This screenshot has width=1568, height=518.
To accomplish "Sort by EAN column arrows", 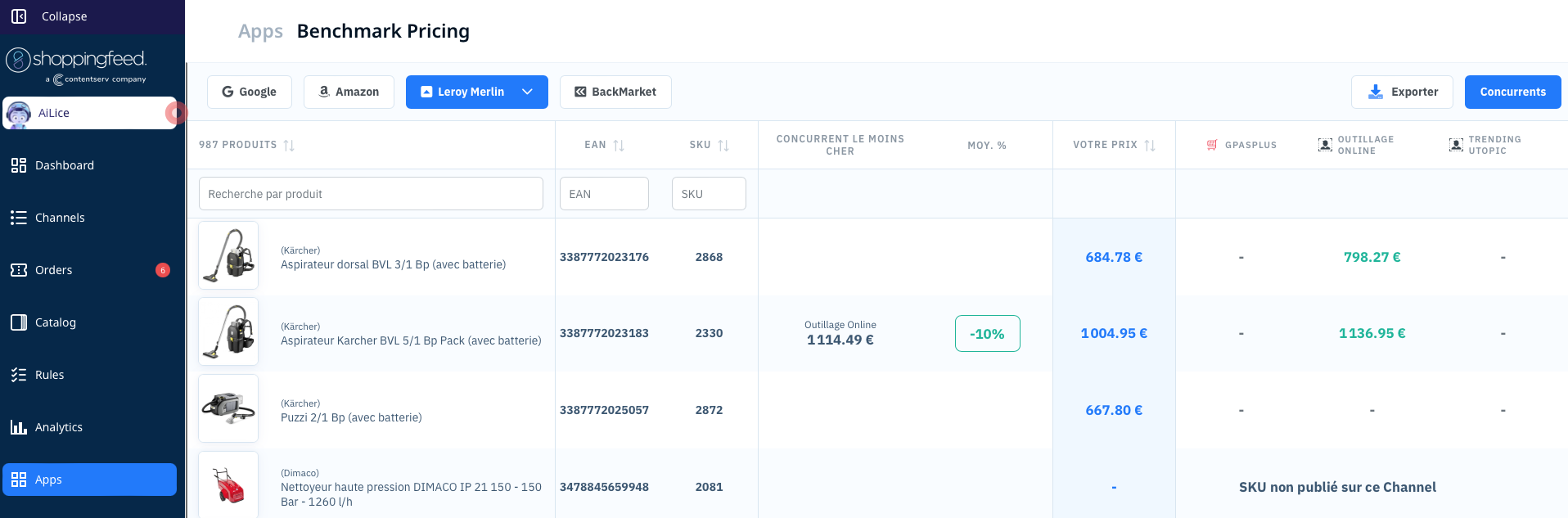I will pos(619,145).
